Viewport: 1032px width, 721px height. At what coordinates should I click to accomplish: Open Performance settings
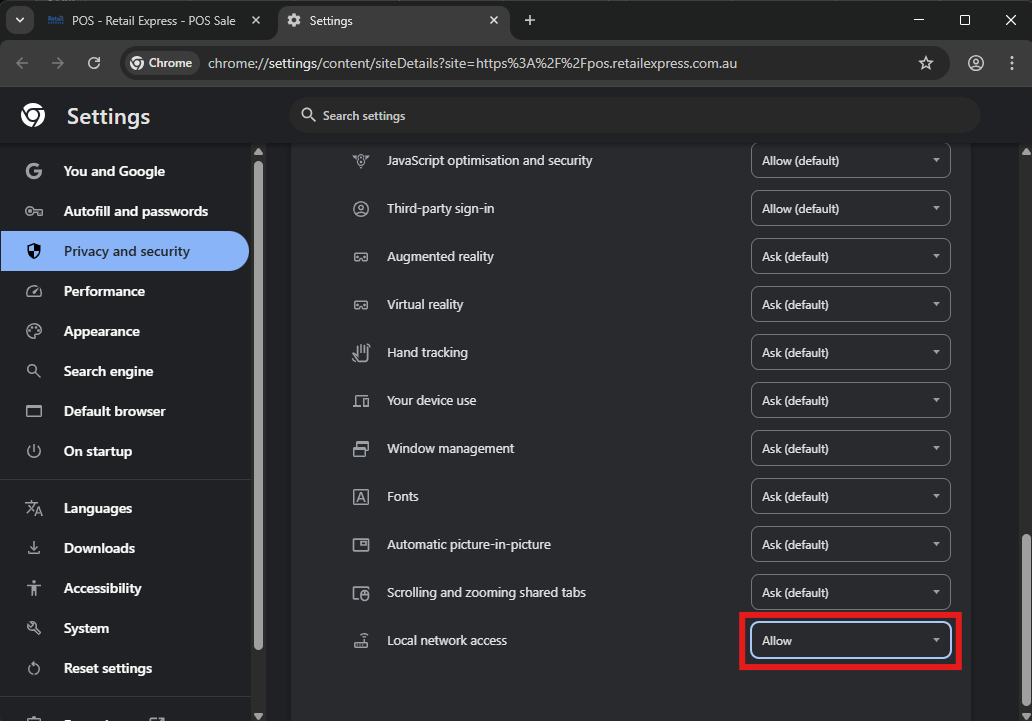[x=125, y=291]
